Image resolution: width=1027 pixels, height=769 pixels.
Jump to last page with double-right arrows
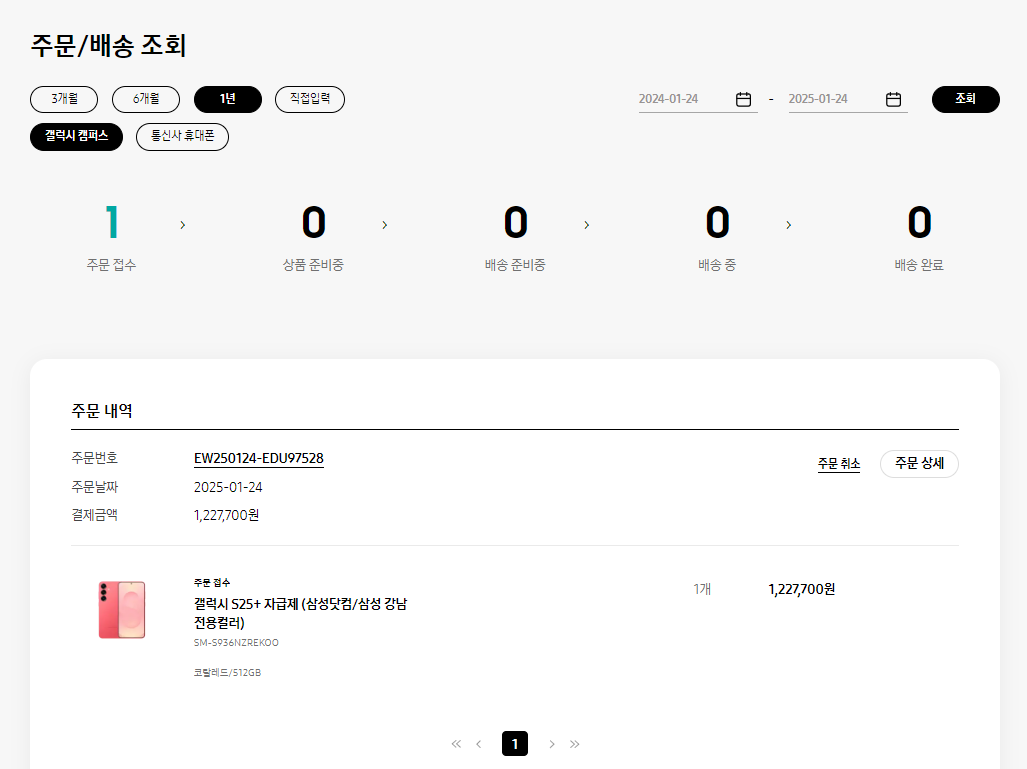tap(574, 743)
